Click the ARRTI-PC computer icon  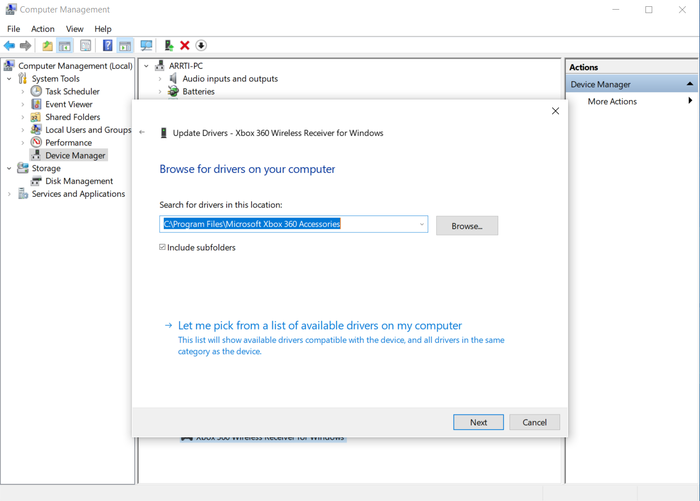click(x=160, y=66)
